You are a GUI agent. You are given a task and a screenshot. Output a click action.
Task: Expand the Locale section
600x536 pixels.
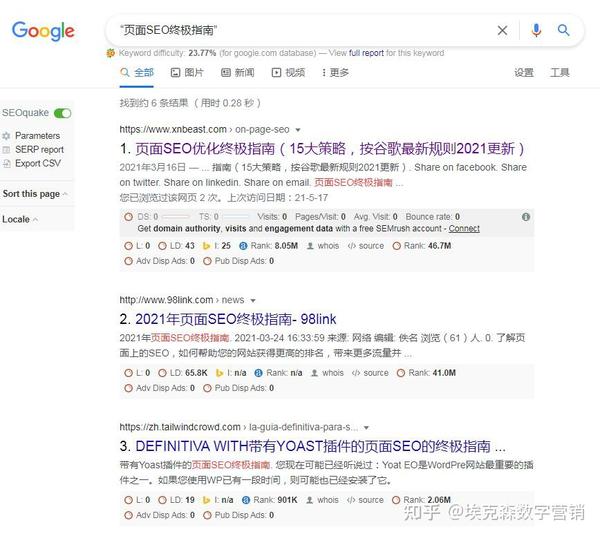pos(20,219)
